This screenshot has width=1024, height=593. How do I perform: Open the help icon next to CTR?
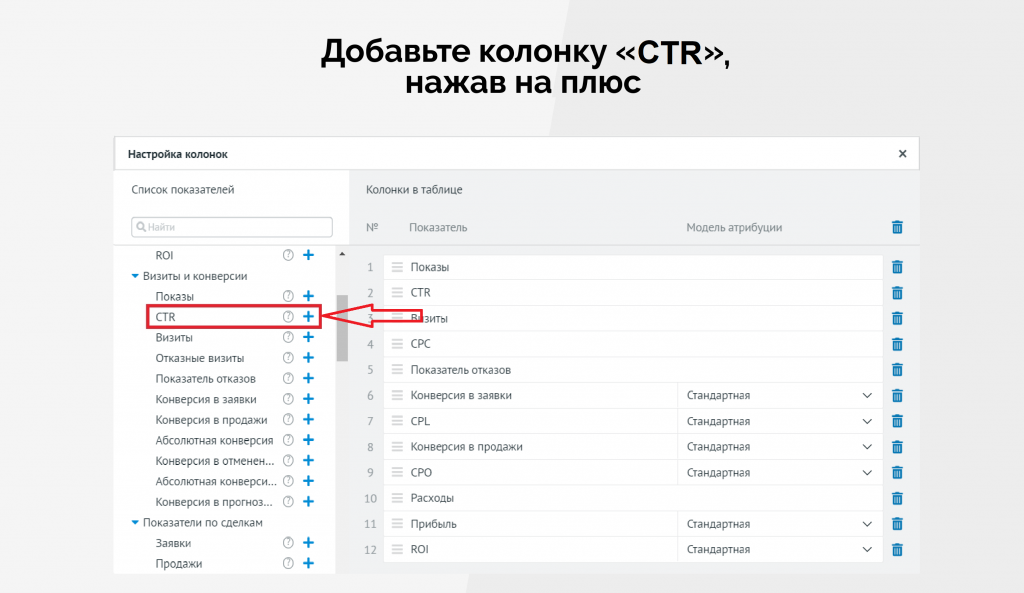[x=288, y=316]
